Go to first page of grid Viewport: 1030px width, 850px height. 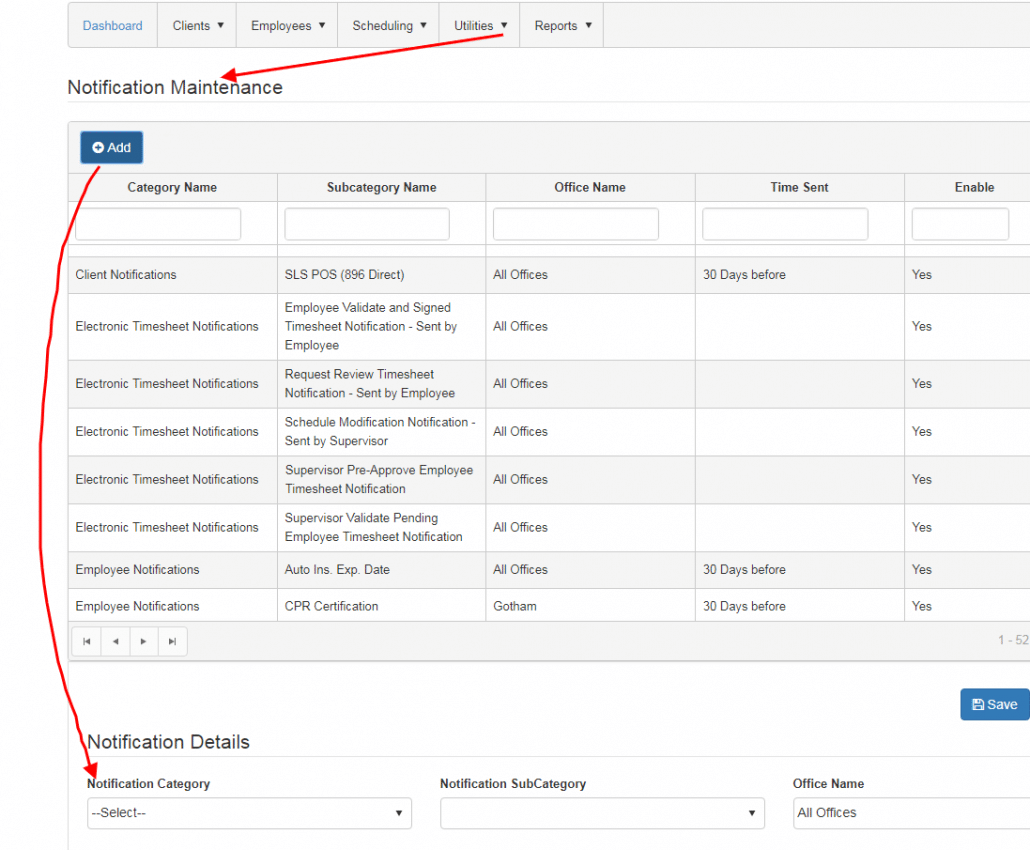tap(87, 641)
